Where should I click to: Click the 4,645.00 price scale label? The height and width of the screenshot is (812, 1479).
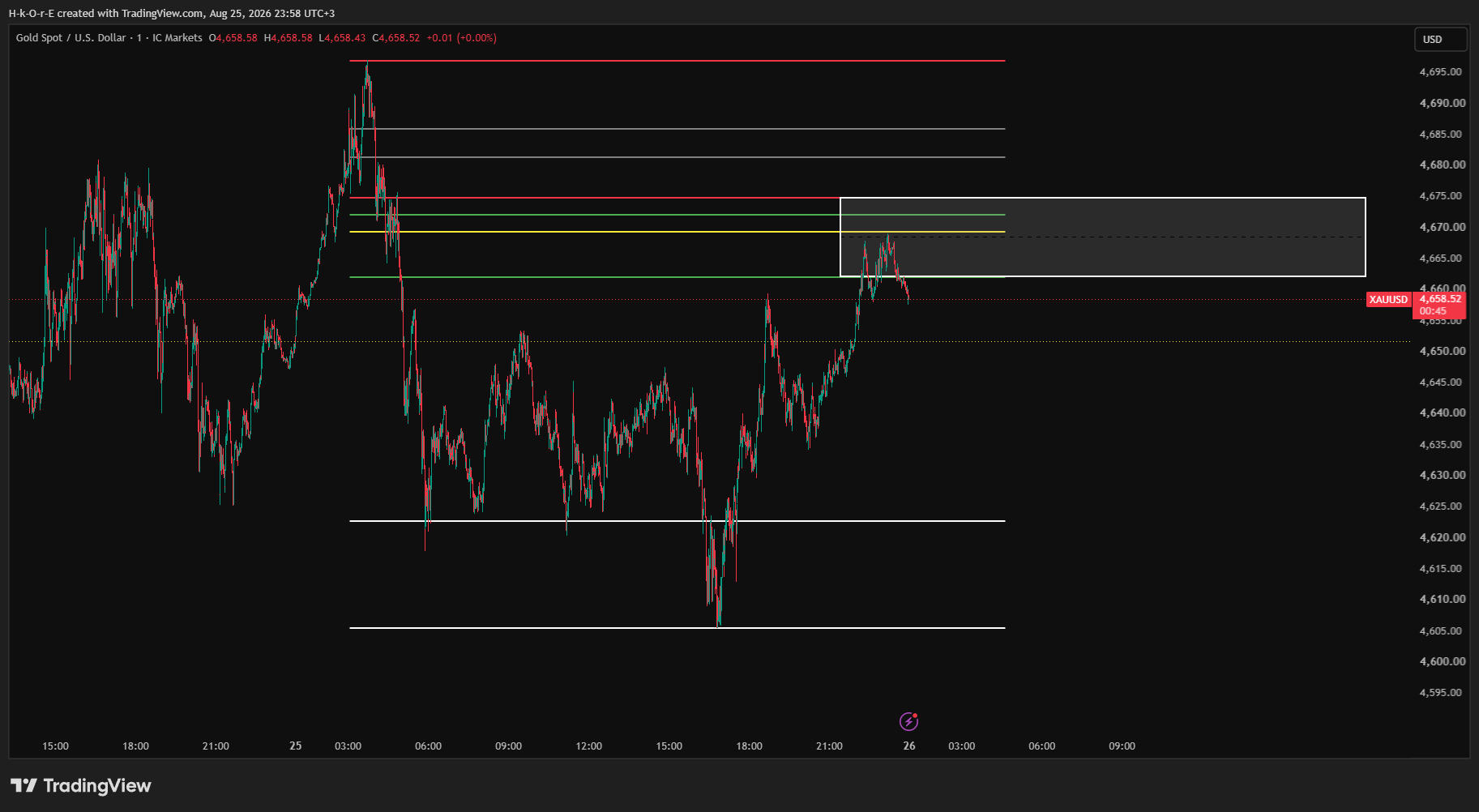[1441, 382]
